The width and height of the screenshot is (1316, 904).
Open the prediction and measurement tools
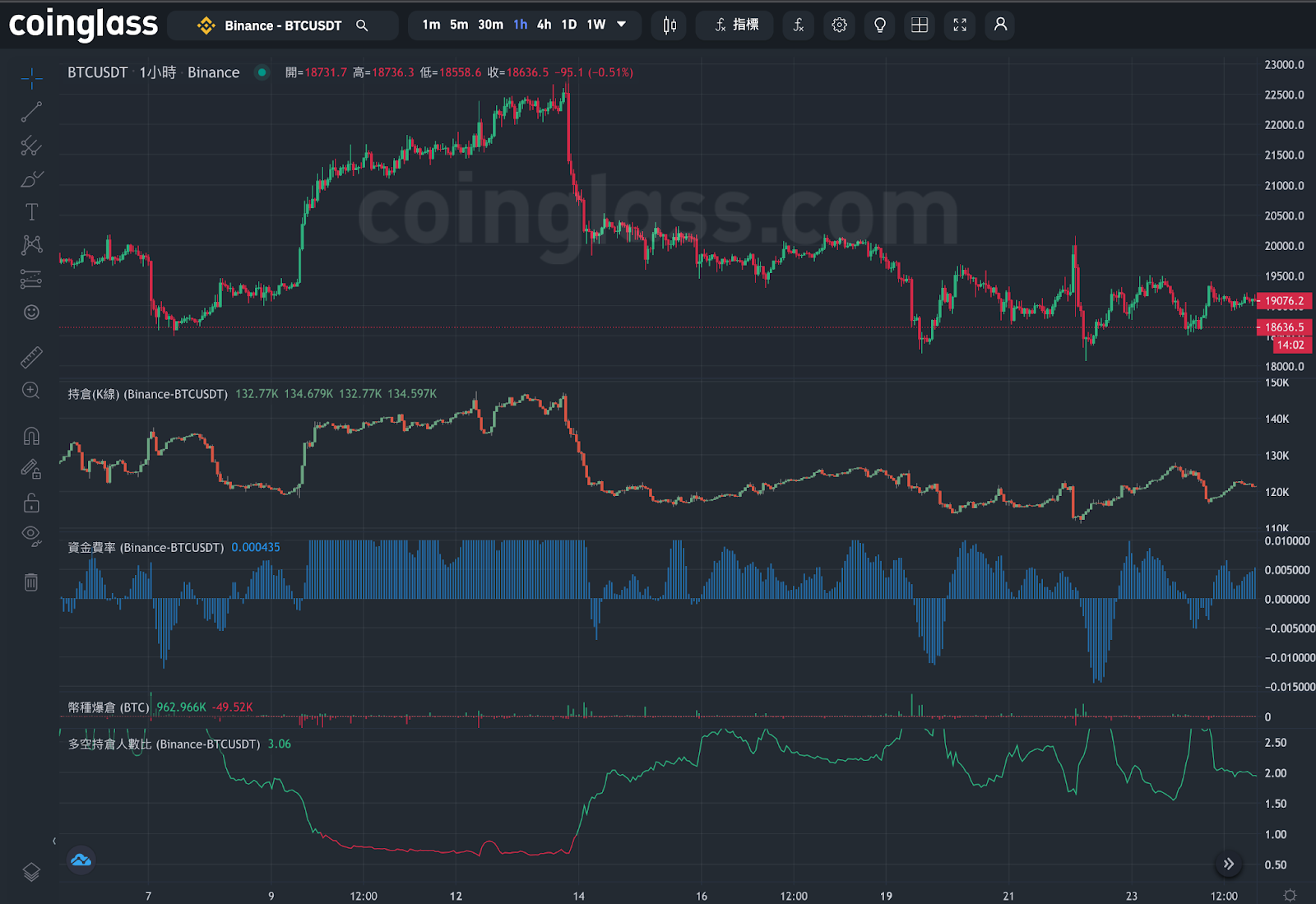click(x=31, y=279)
